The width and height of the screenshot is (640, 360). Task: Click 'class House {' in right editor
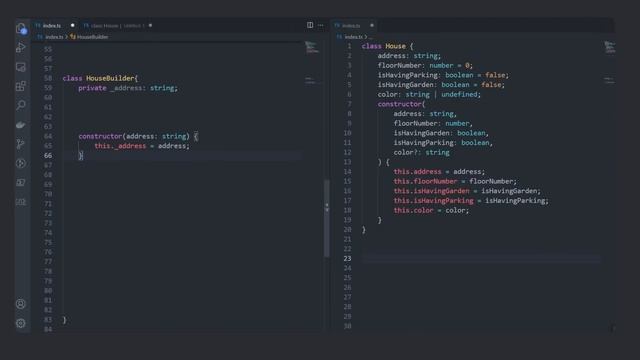[x=388, y=46]
